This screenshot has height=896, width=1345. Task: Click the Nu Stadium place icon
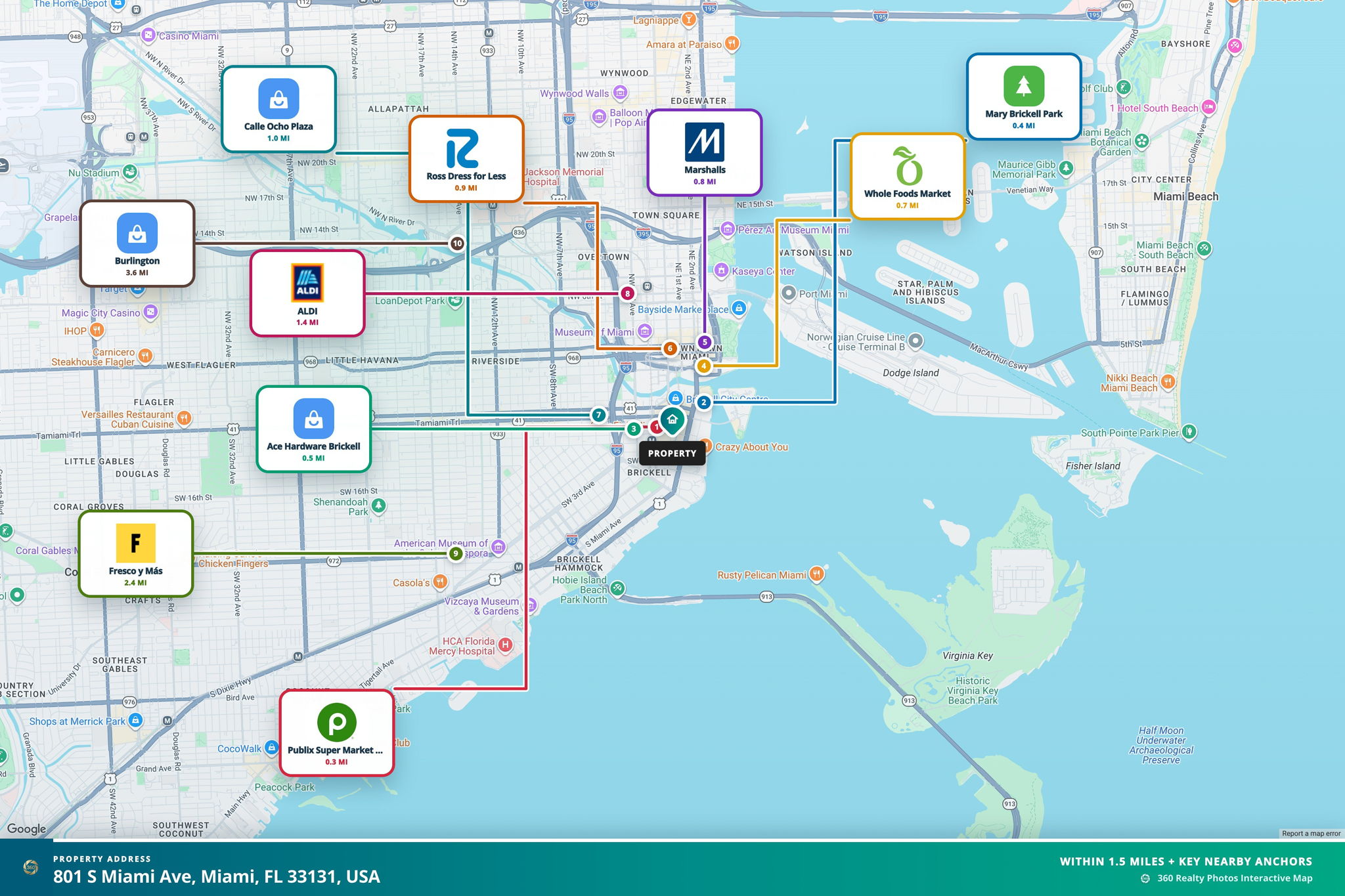click(x=130, y=172)
